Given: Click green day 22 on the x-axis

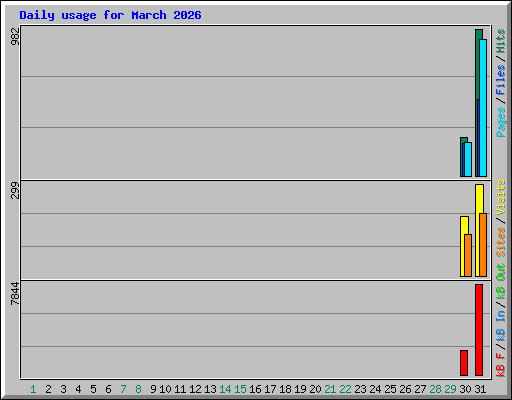Looking at the screenshot, I should (x=345, y=389).
